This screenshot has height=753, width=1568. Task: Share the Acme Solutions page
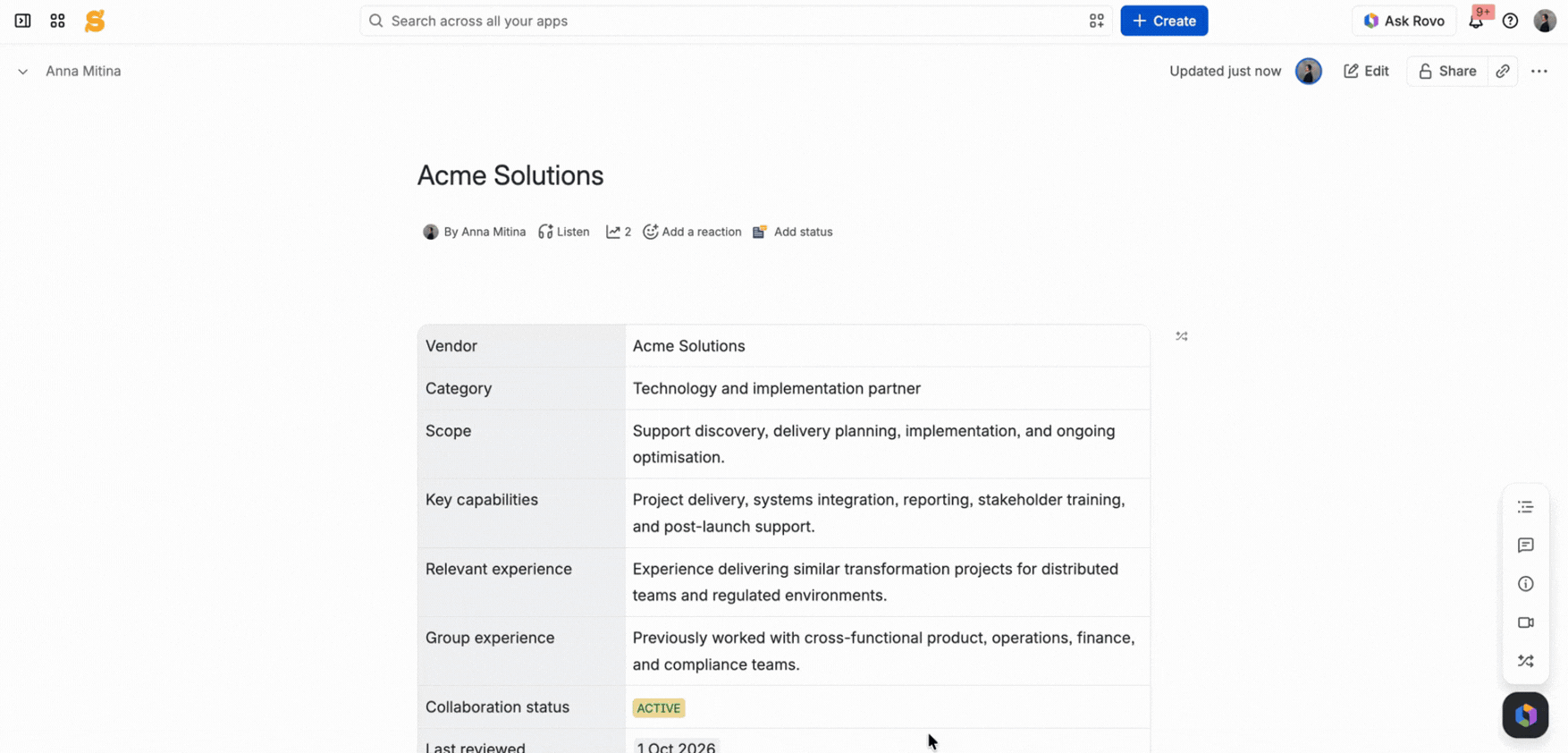click(x=1447, y=71)
